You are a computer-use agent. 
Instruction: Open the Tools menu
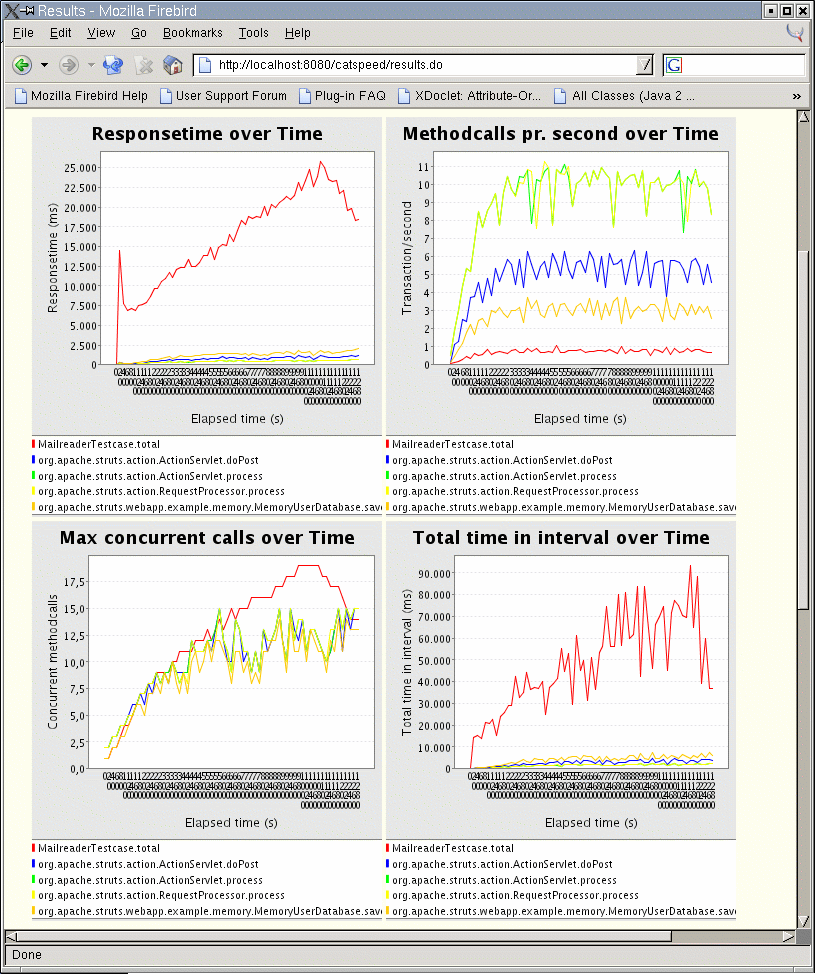[253, 33]
